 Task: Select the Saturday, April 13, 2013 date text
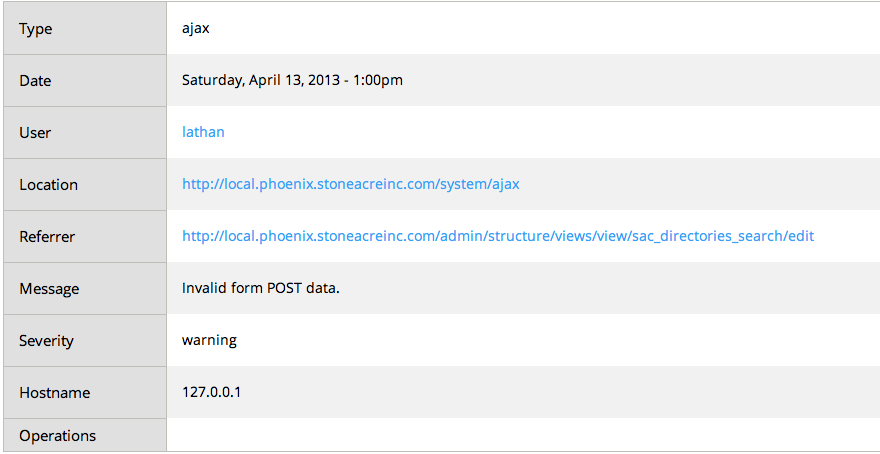pyautogui.click(x=260, y=81)
